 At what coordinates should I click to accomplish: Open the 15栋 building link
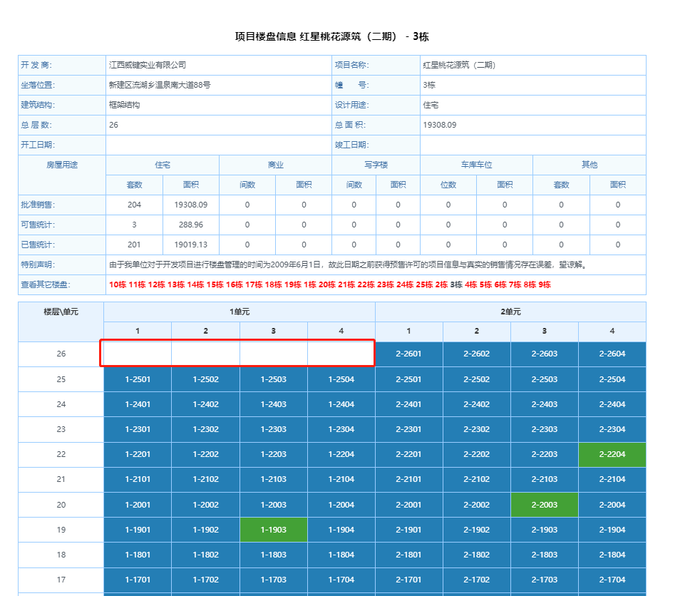[x=215, y=284]
